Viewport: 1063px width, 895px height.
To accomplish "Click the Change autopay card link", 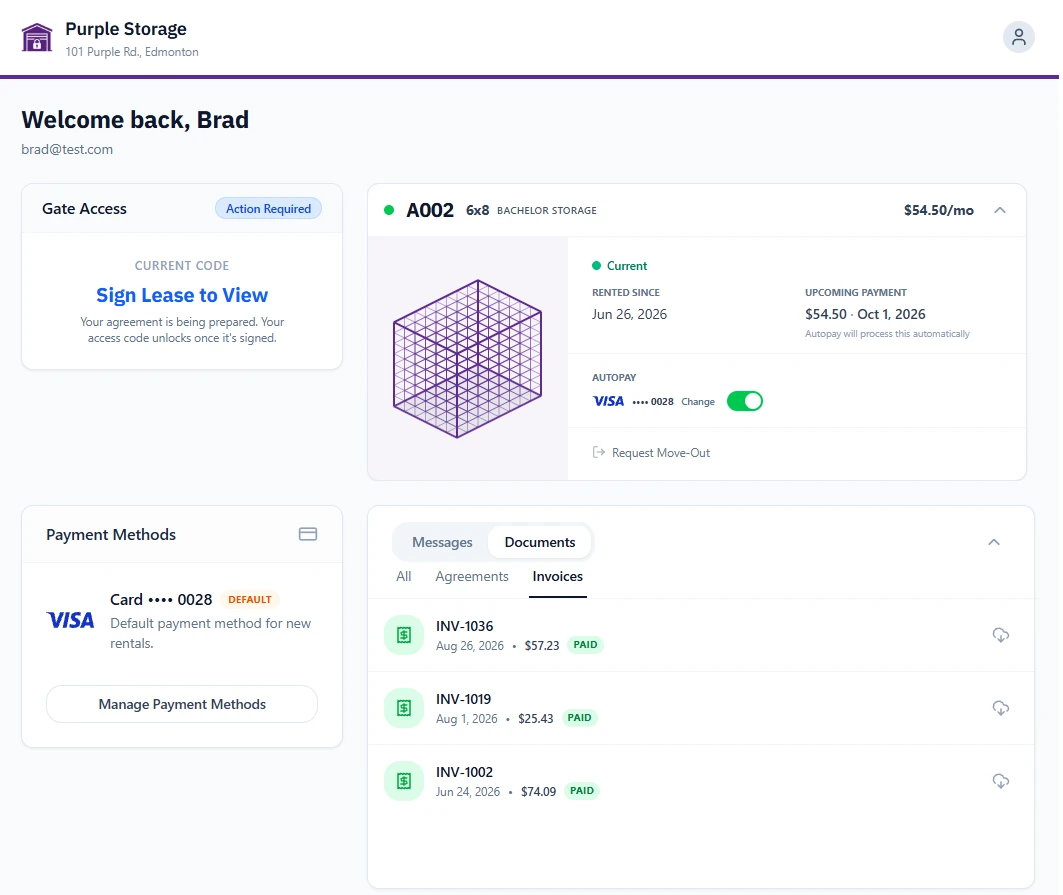I will (698, 401).
